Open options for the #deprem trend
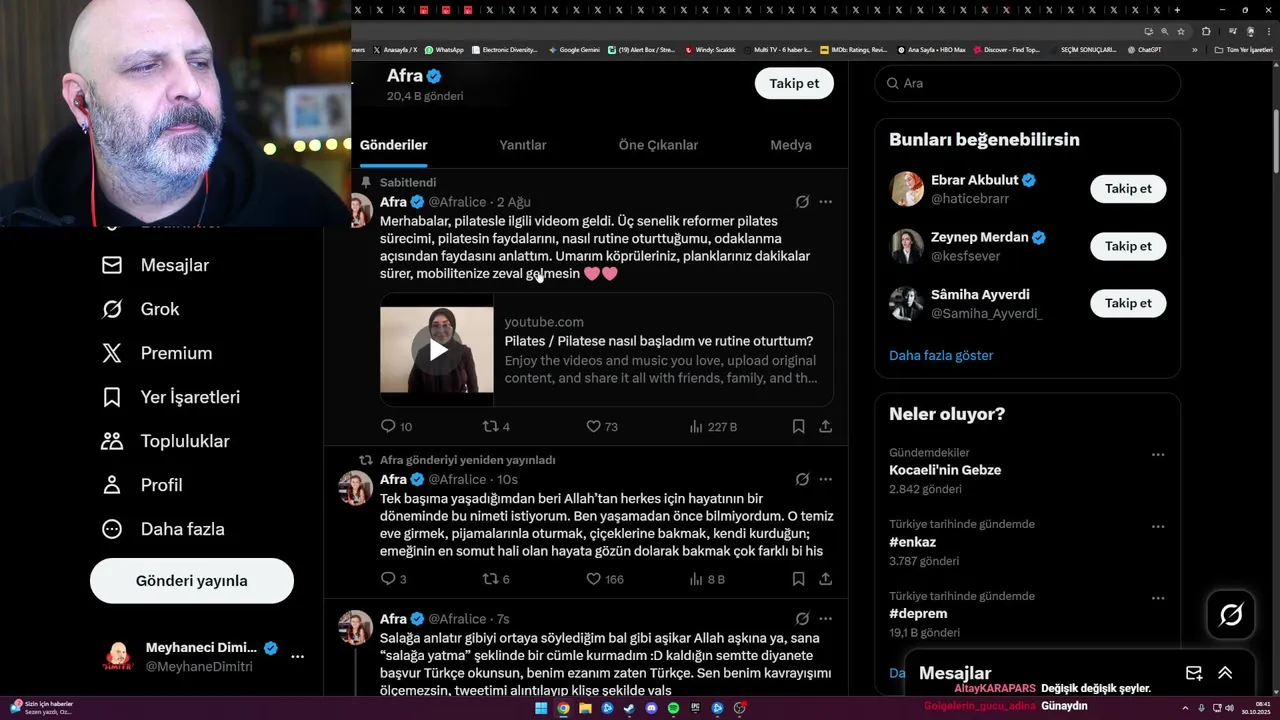 tap(1158, 598)
